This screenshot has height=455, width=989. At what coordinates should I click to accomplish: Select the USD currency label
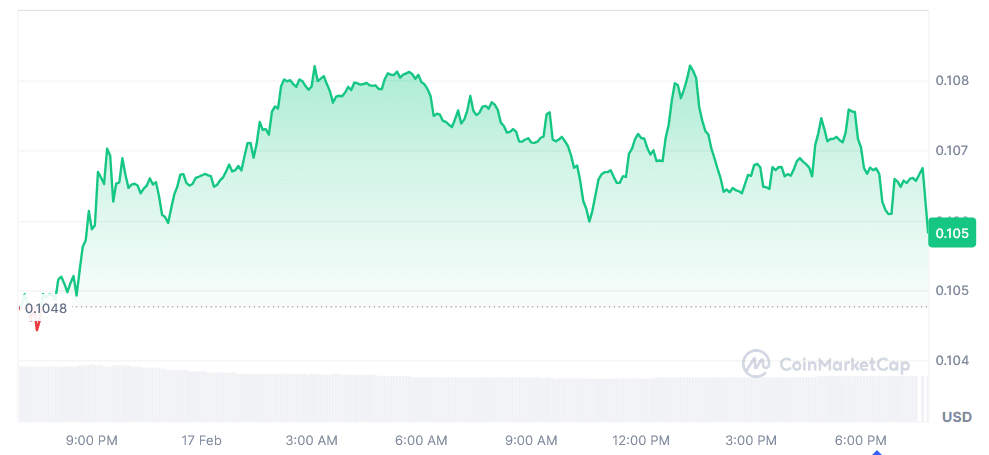tap(957, 417)
